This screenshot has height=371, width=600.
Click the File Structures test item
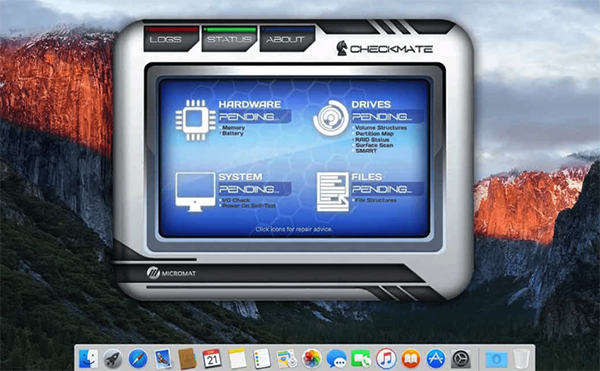(376, 200)
